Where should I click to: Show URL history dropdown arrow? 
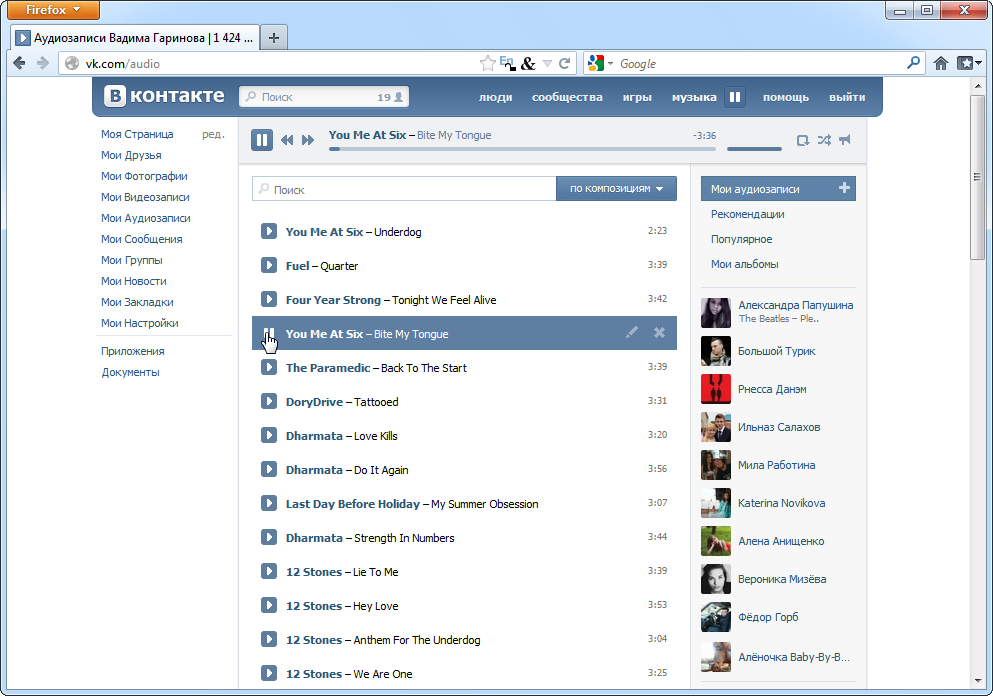(547, 63)
